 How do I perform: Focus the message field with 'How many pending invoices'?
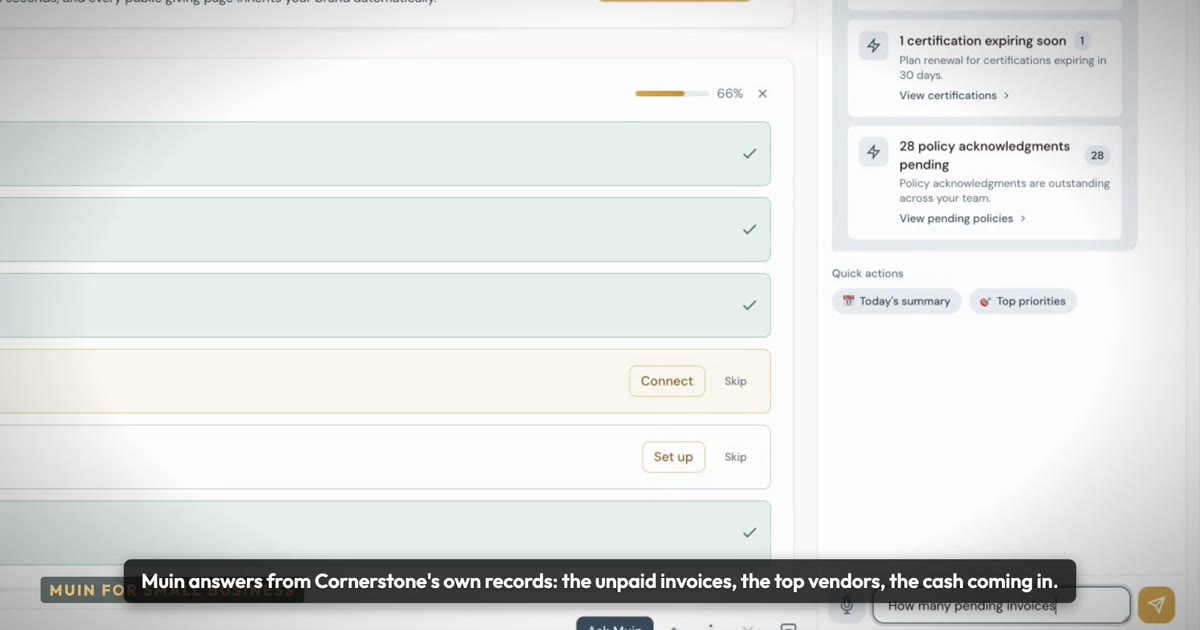point(1001,605)
